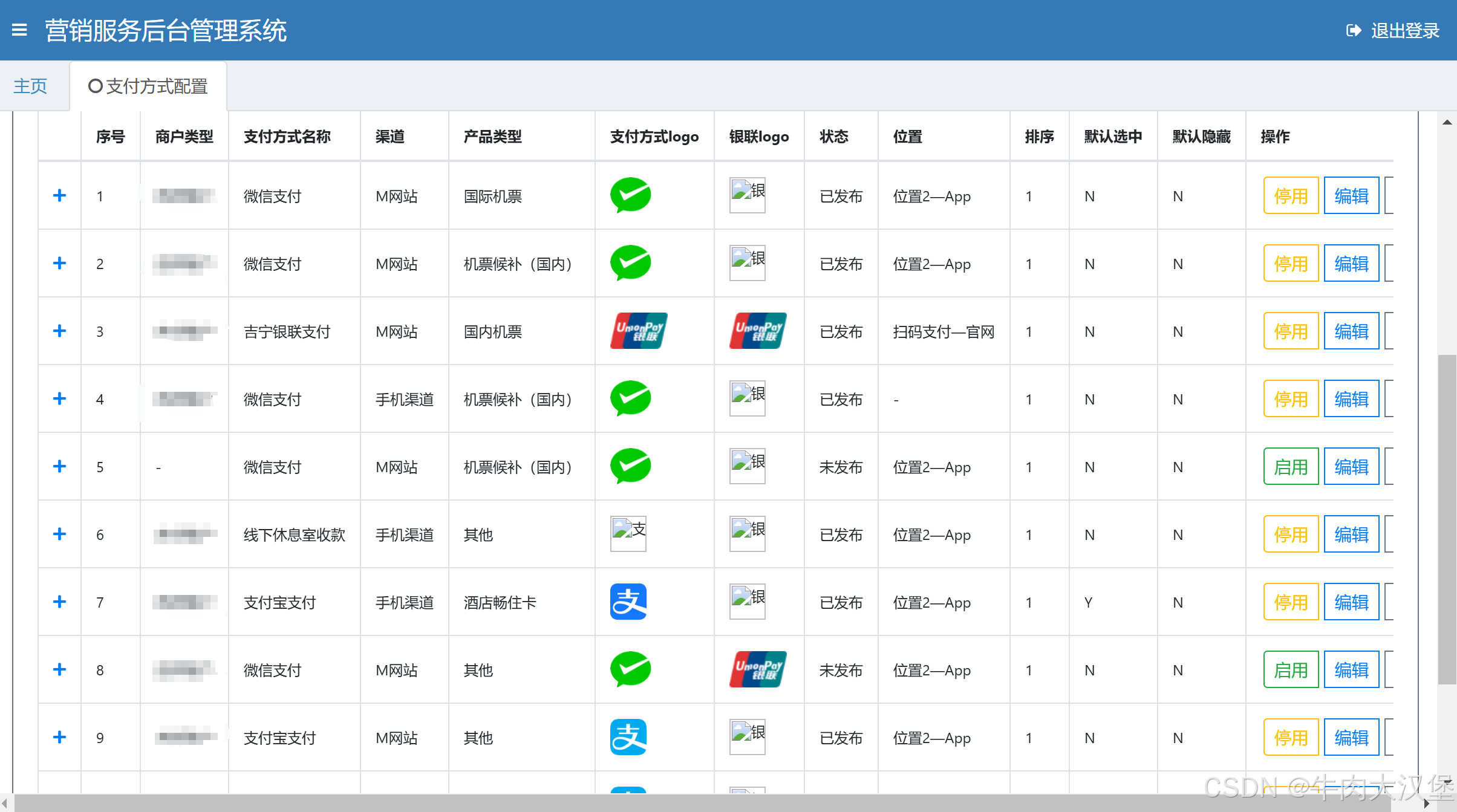Click broken 银联 logo image in row 6
This screenshot has height=812, width=1457.
[x=748, y=534]
